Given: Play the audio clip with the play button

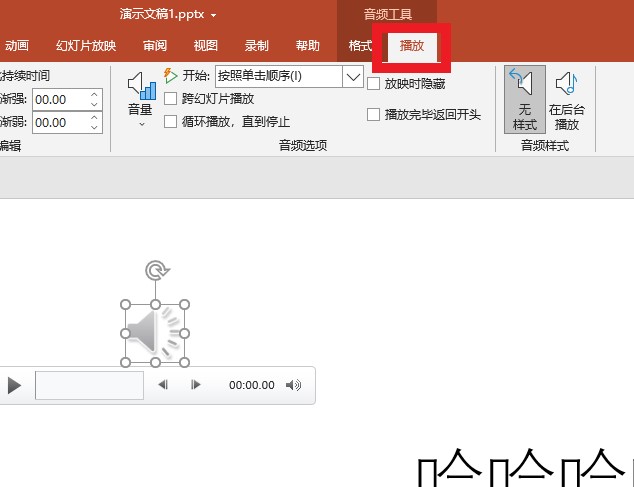Looking at the screenshot, I should point(14,385).
